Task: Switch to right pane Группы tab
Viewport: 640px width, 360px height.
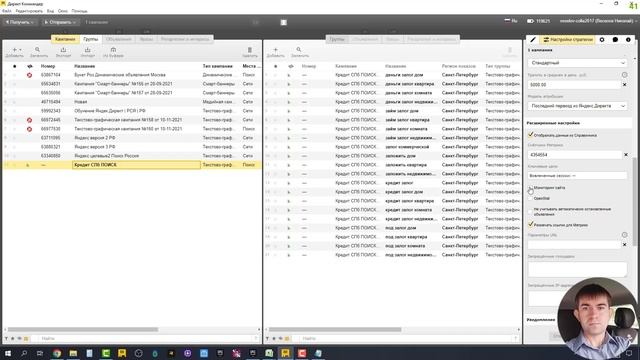Action: coord(337,39)
